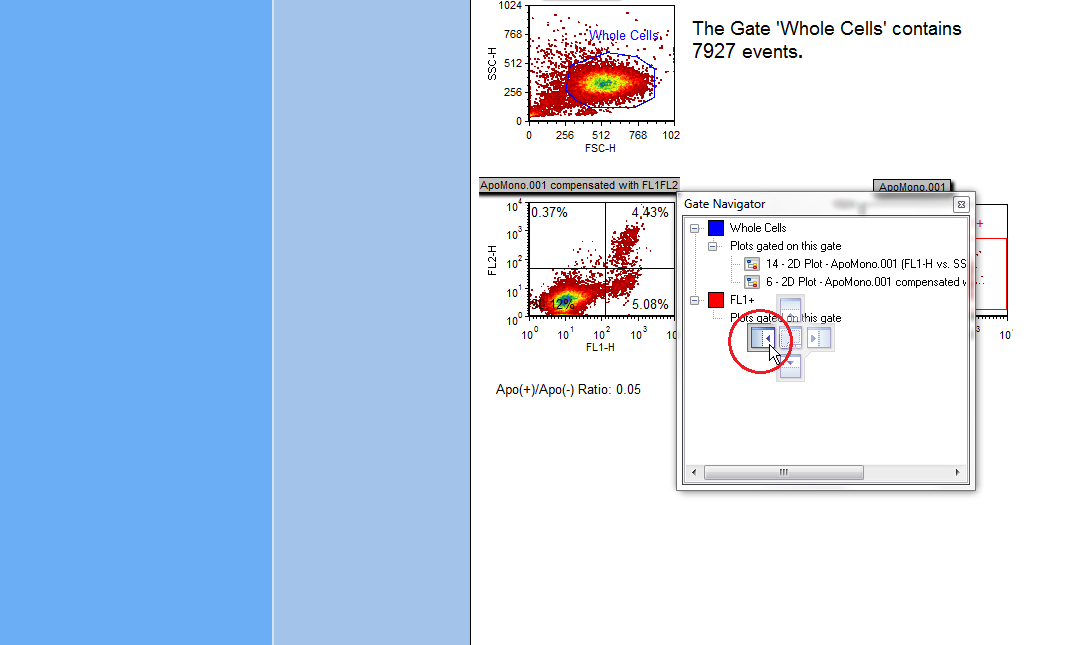Click the plot icon for 6 - 2D Plot
Viewport: 1084px width, 645px height.
tap(751, 282)
